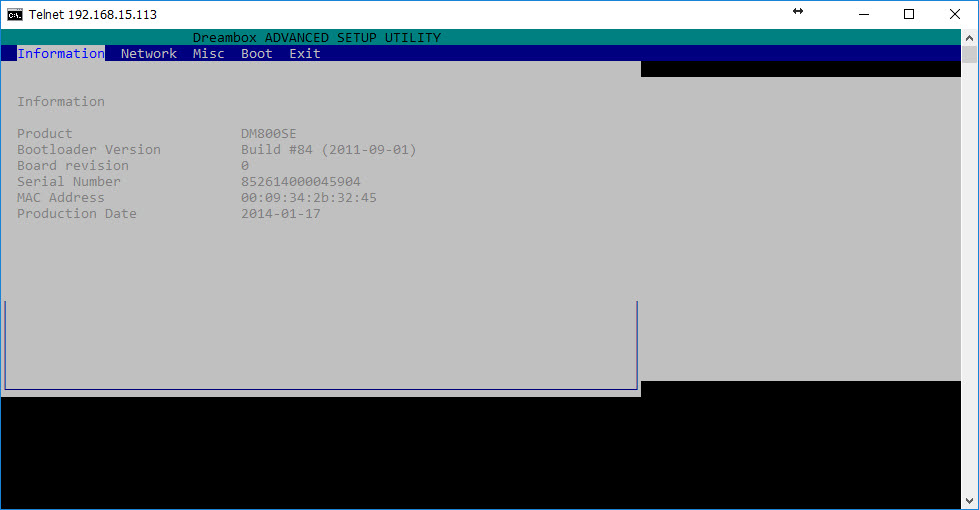This screenshot has height=510, width=979.
Task: Click the DM800SE product value
Action: (x=268, y=134)
